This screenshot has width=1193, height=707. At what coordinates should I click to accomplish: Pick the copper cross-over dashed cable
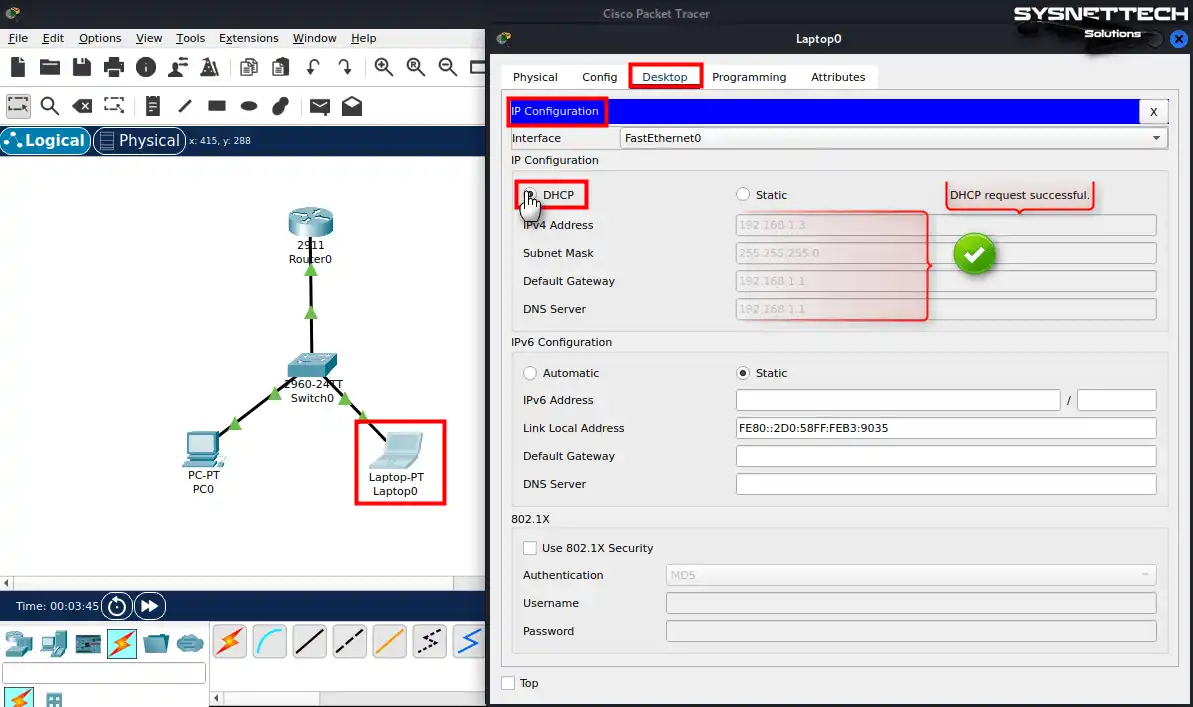click(x=350, y=642)
